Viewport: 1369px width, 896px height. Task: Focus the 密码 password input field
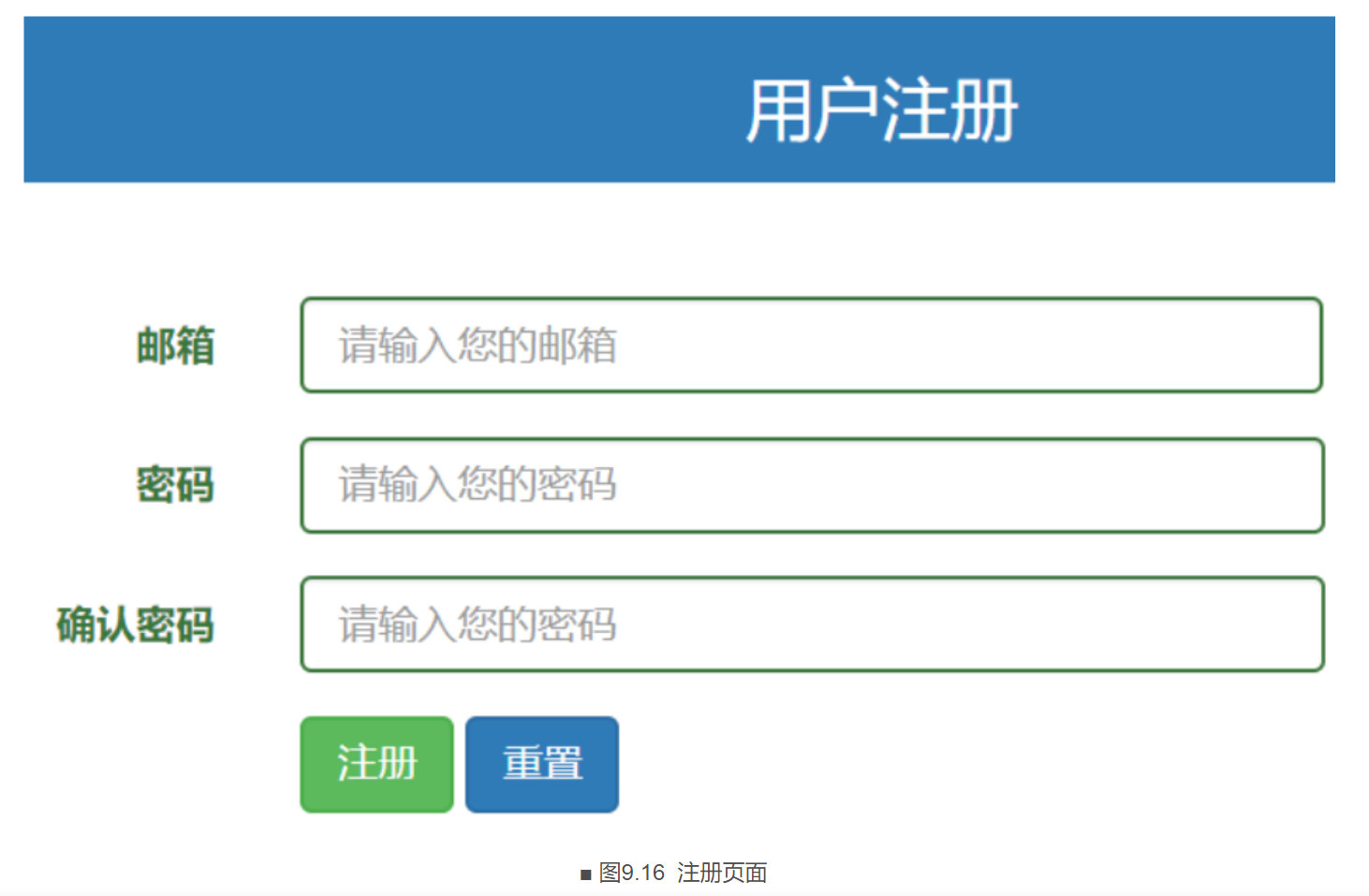tap(811, 485)
